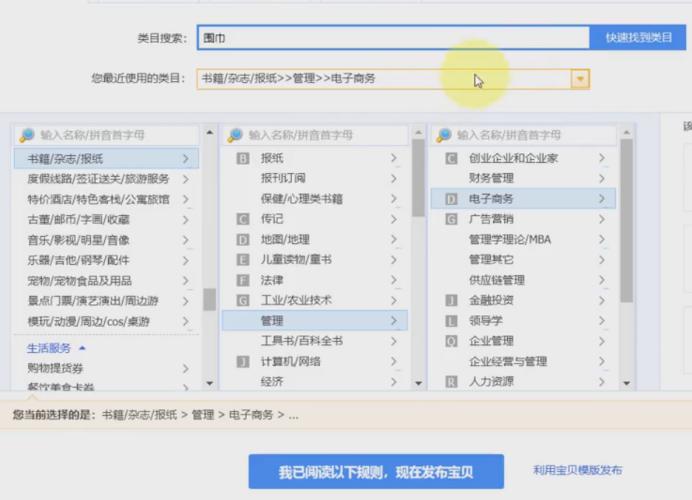Select 乐器/吉他/钢琴/配件 category
692x500 pixels.
106,260
